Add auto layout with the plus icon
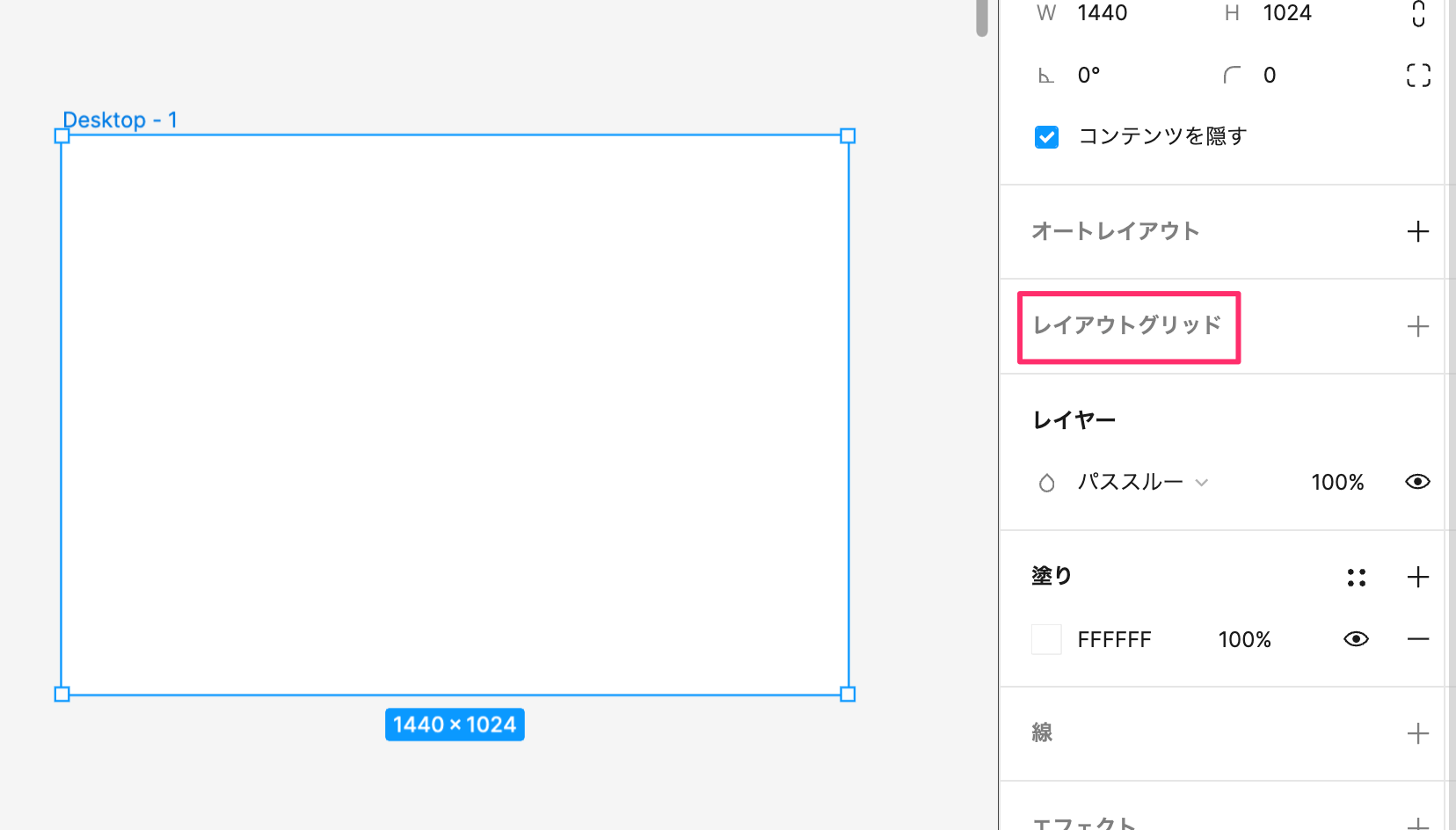The image size is (1456, 830). tap(1417, 231)
